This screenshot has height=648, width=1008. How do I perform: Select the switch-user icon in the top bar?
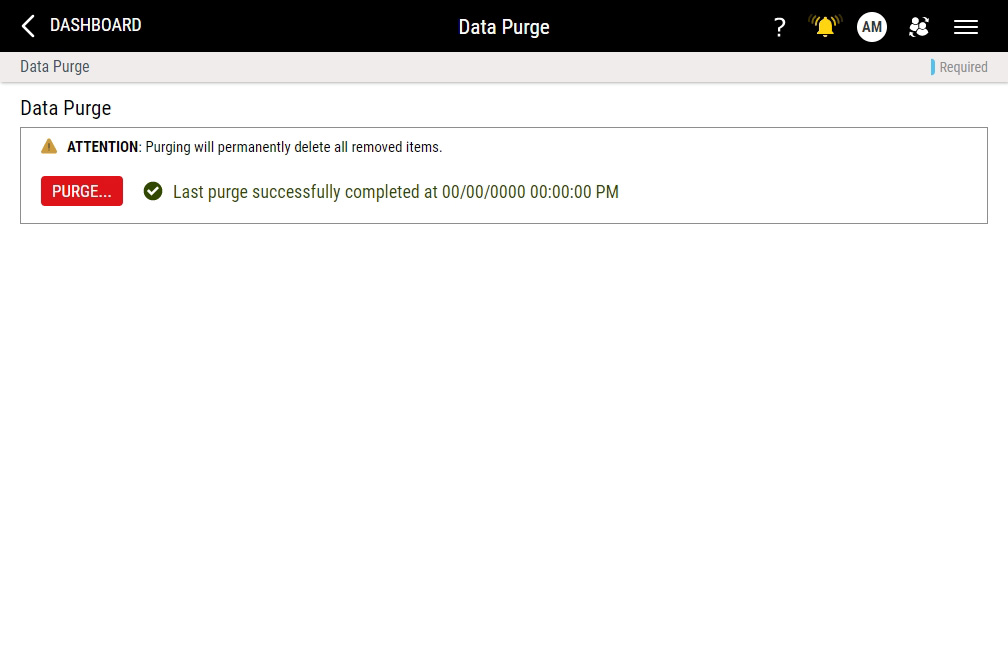point(919,27)
